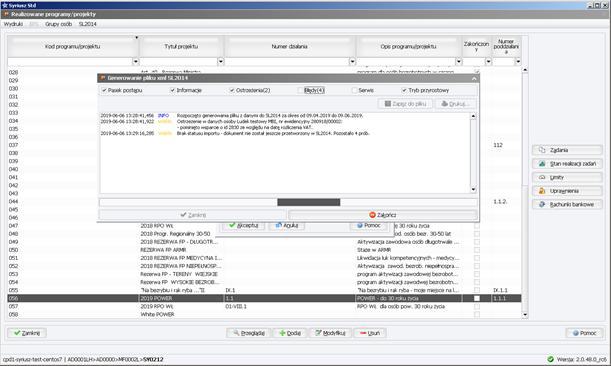The image size is (611, 366).
Task: Click the Usuń button
Action: tap(370, 333)
